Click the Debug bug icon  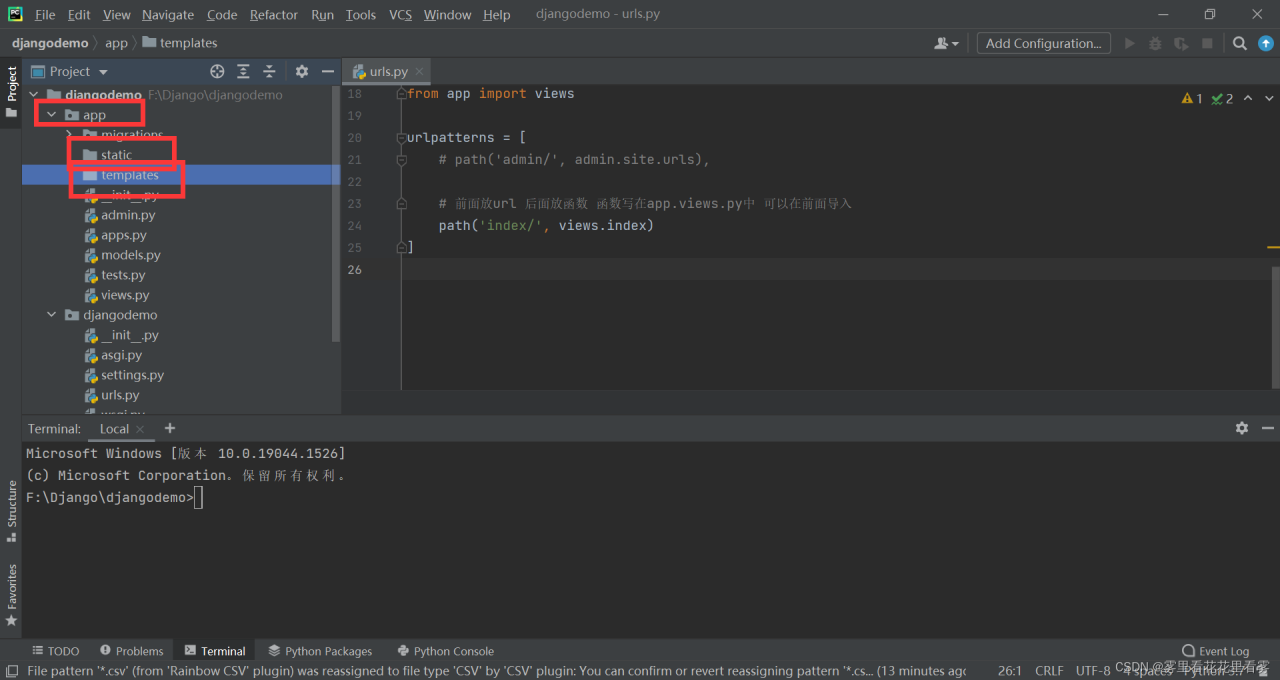1155,43
